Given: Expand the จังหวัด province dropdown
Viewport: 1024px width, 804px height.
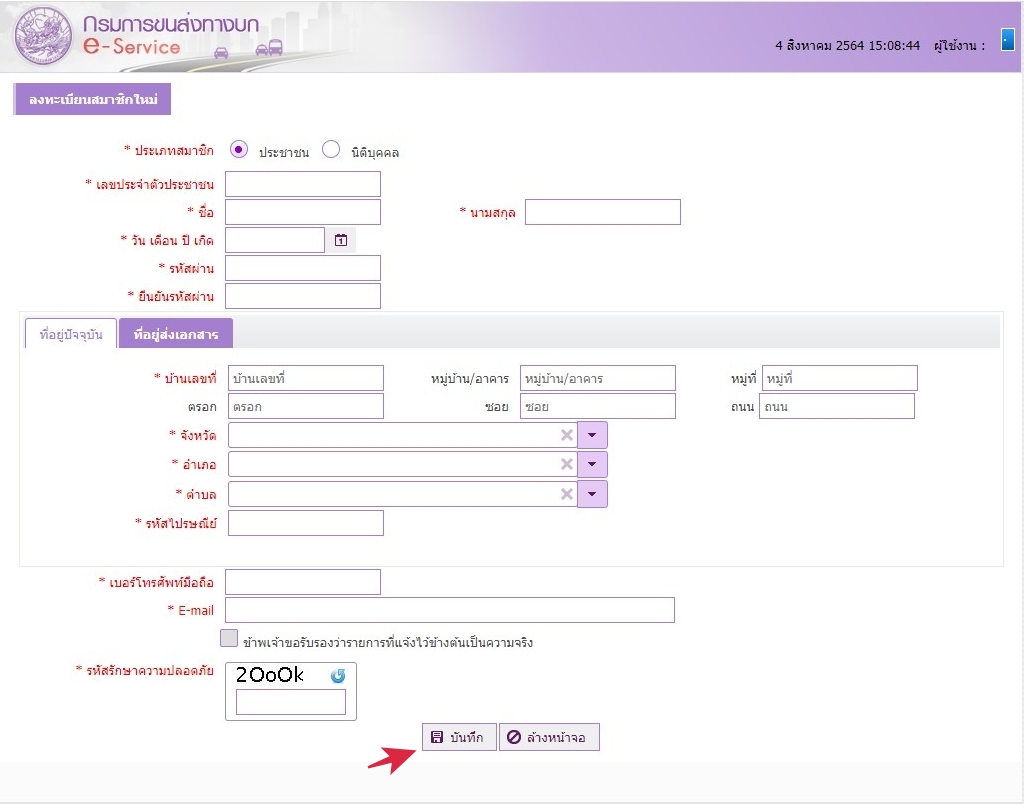Looking at the screenshot, I should (x=592, y=435).
